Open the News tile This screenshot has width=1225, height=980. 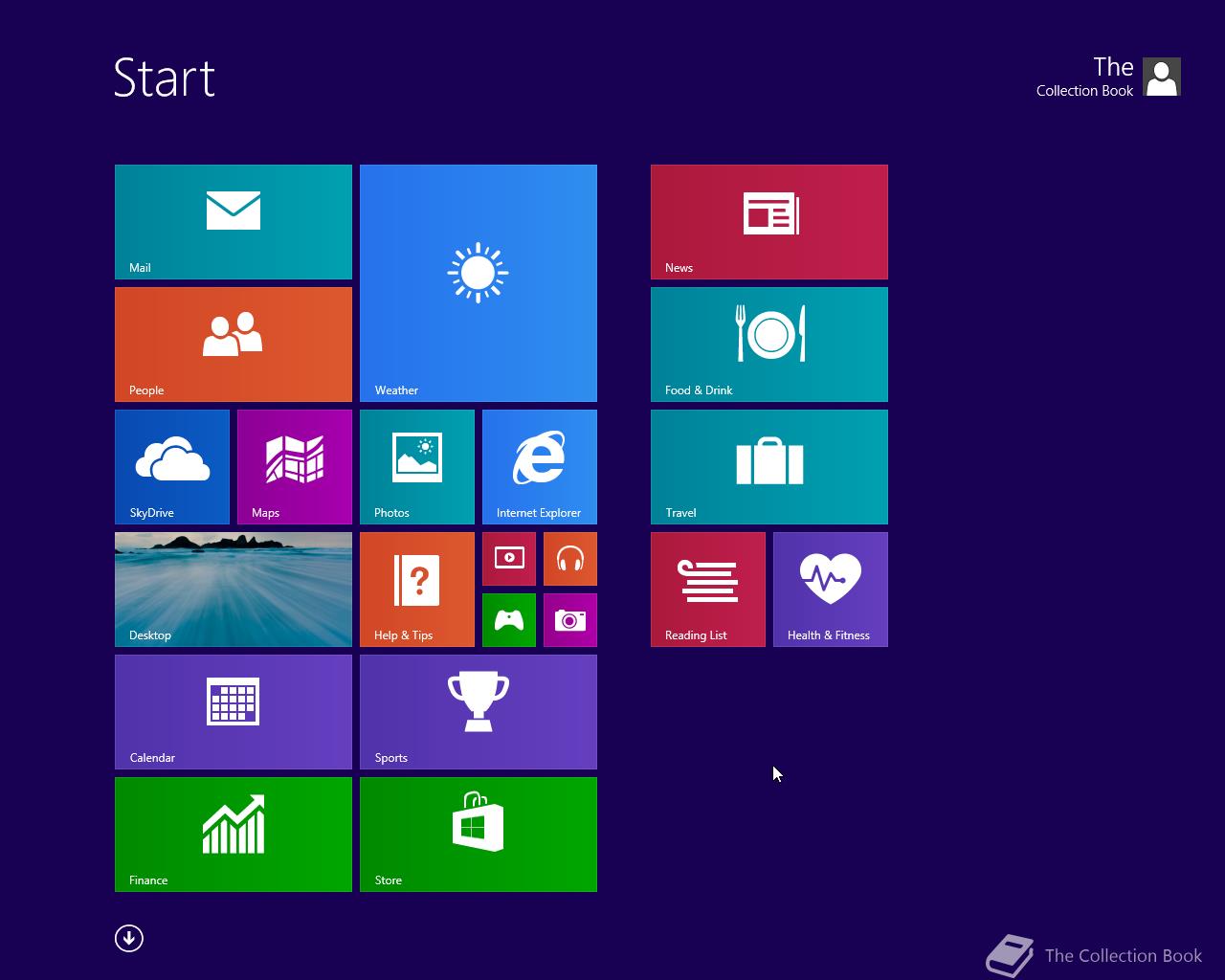(769, 222)
